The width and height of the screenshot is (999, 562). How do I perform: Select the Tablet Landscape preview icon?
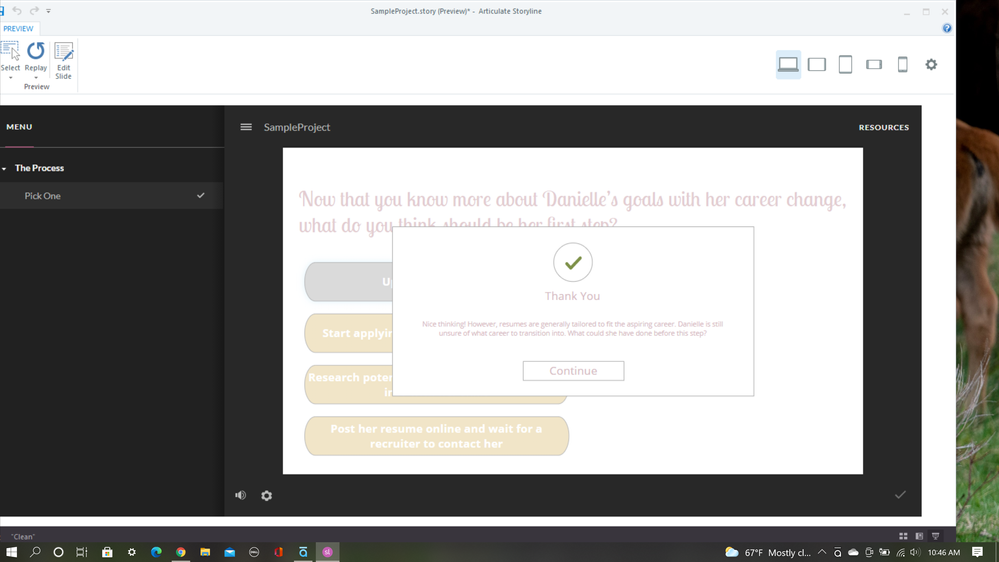pyautogui.click(x=817, y=64)
